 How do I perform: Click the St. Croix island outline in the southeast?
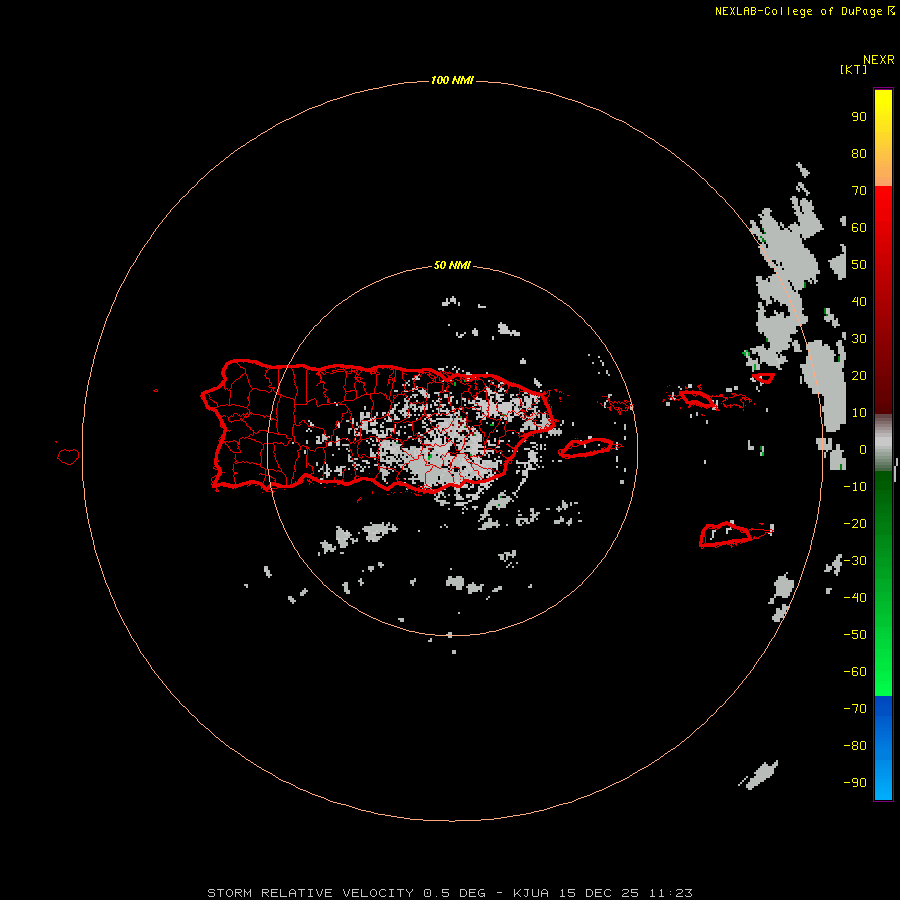pyautogui.click(x=725, y=534)
